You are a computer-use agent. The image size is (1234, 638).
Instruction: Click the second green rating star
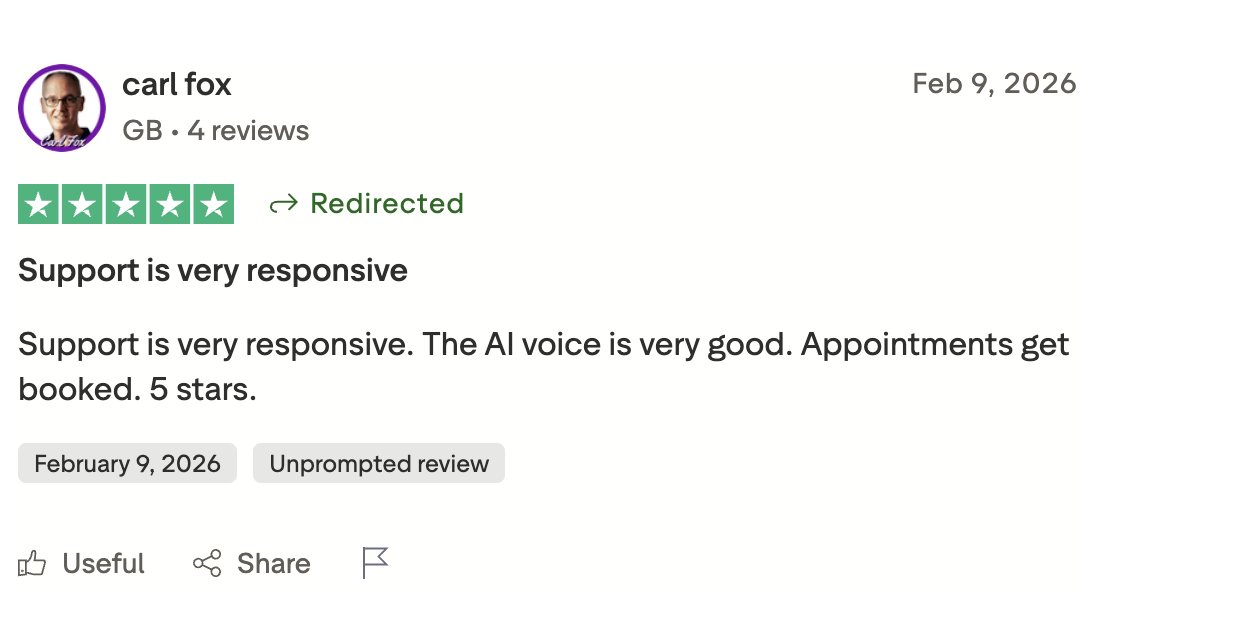pos(83,204)
